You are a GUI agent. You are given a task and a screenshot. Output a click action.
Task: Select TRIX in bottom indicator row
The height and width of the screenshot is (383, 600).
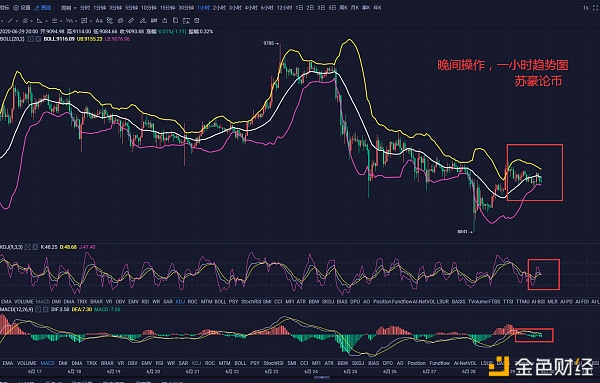(91, 363)
